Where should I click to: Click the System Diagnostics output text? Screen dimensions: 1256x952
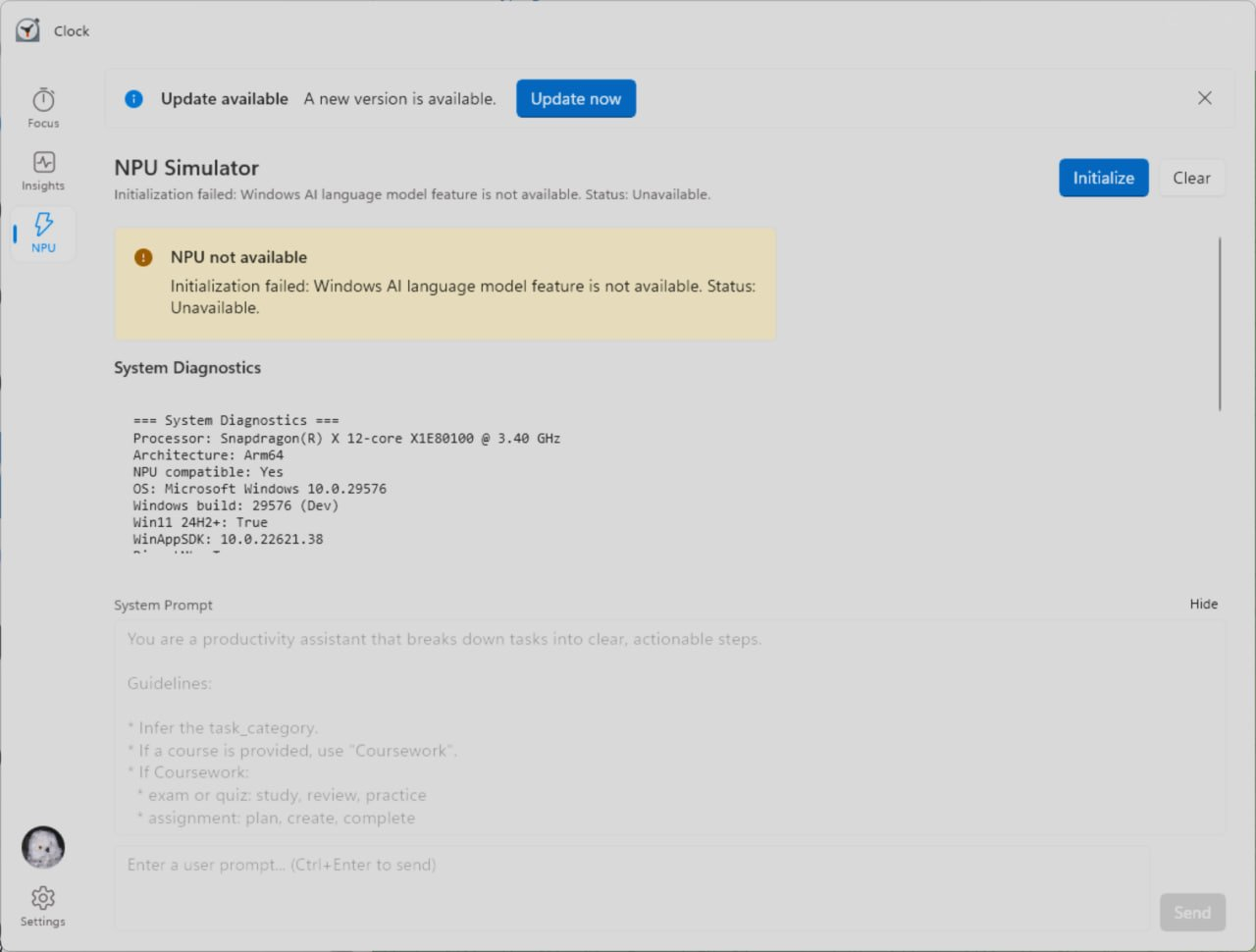click(346, 480)
